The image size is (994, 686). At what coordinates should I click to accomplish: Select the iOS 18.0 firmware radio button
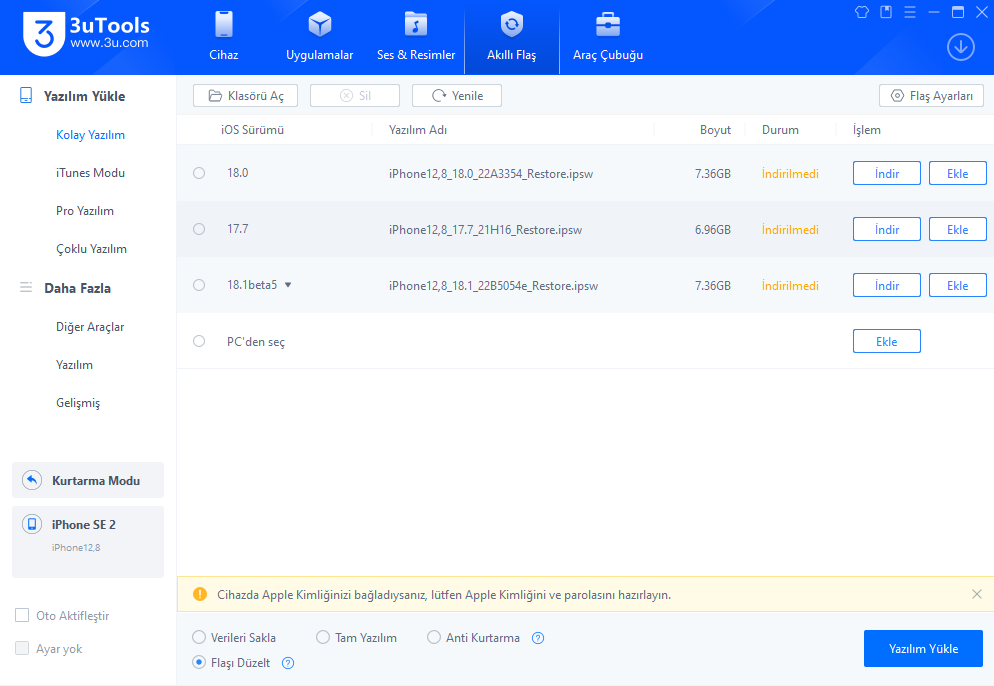click(199, 173)
